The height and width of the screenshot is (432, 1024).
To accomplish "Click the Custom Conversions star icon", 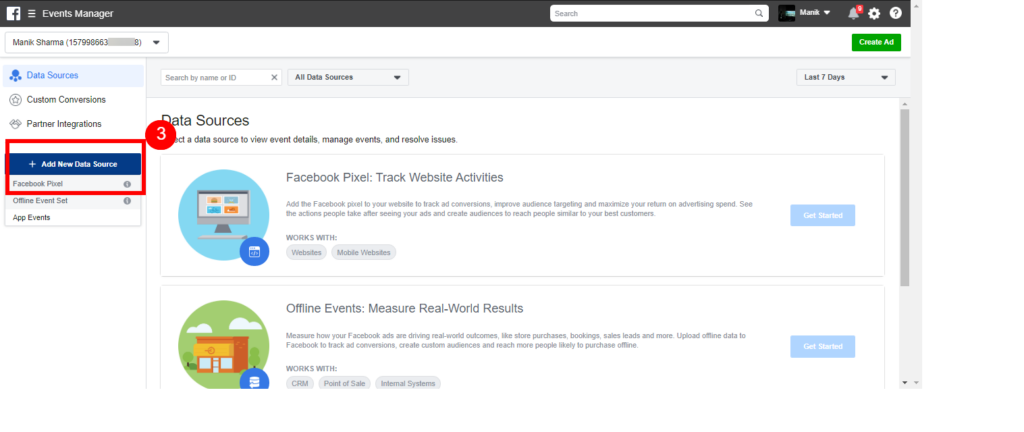I will (15, 100).
